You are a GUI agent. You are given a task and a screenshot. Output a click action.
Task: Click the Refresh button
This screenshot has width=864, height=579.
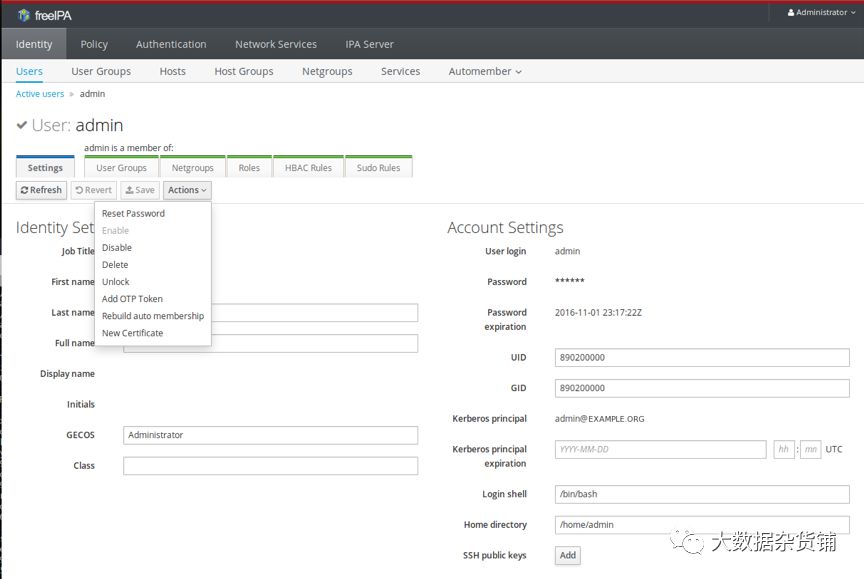[41, 190]
